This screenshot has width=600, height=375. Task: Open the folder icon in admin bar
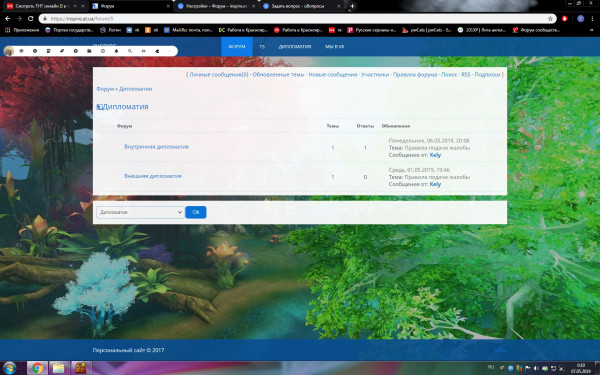point(89,51)
